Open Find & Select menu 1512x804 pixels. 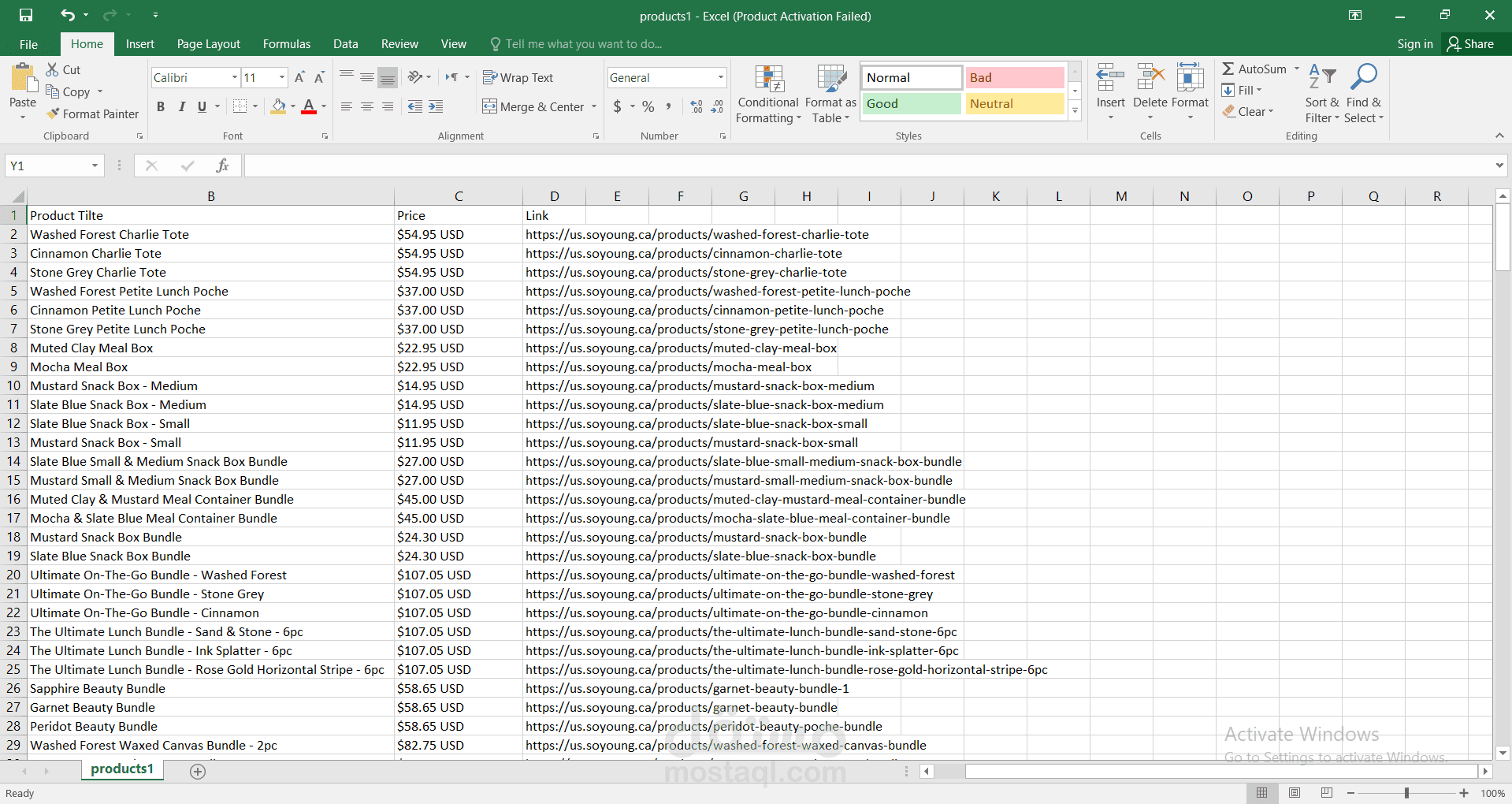point(1364,94)
